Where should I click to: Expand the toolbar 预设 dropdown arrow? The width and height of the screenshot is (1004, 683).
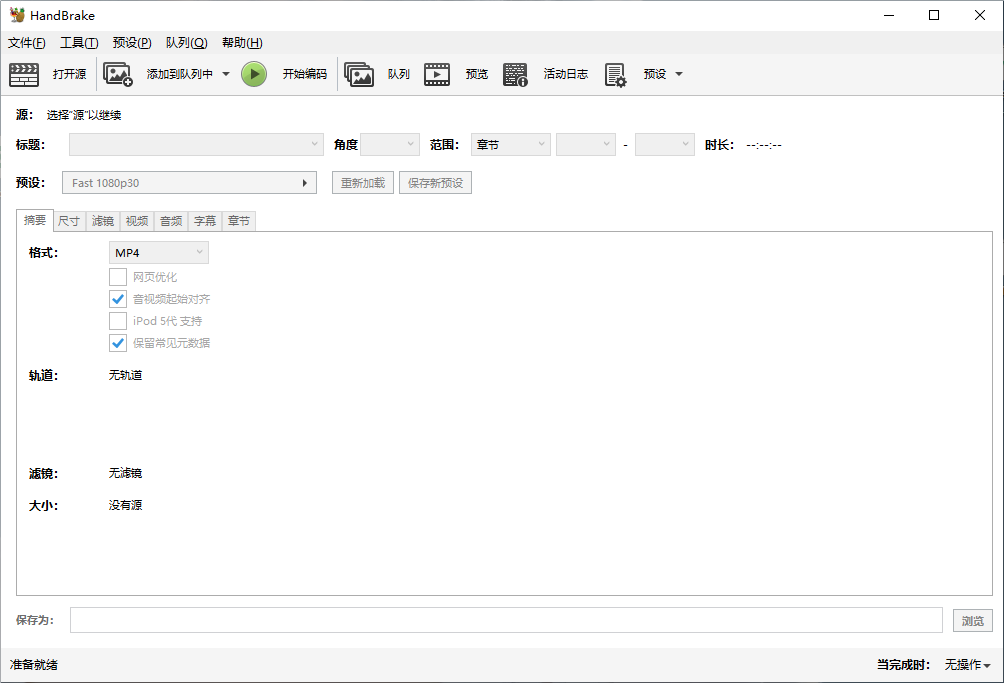tap(679, 74)
